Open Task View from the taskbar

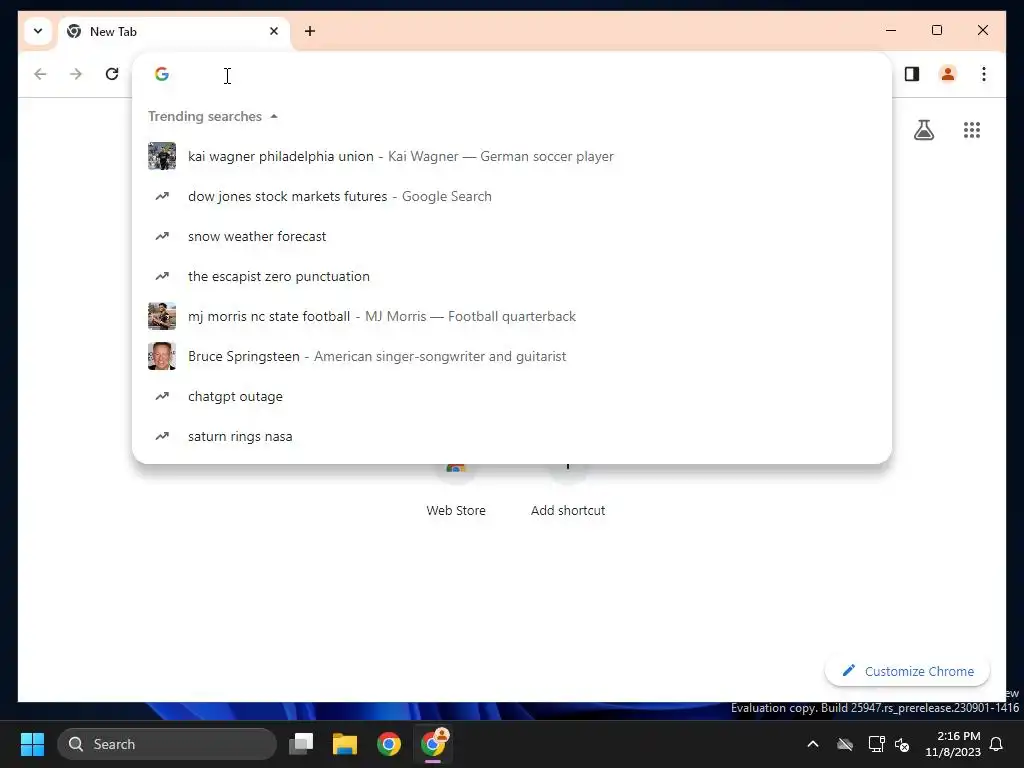pyautogui.click(x=302, y=744)
